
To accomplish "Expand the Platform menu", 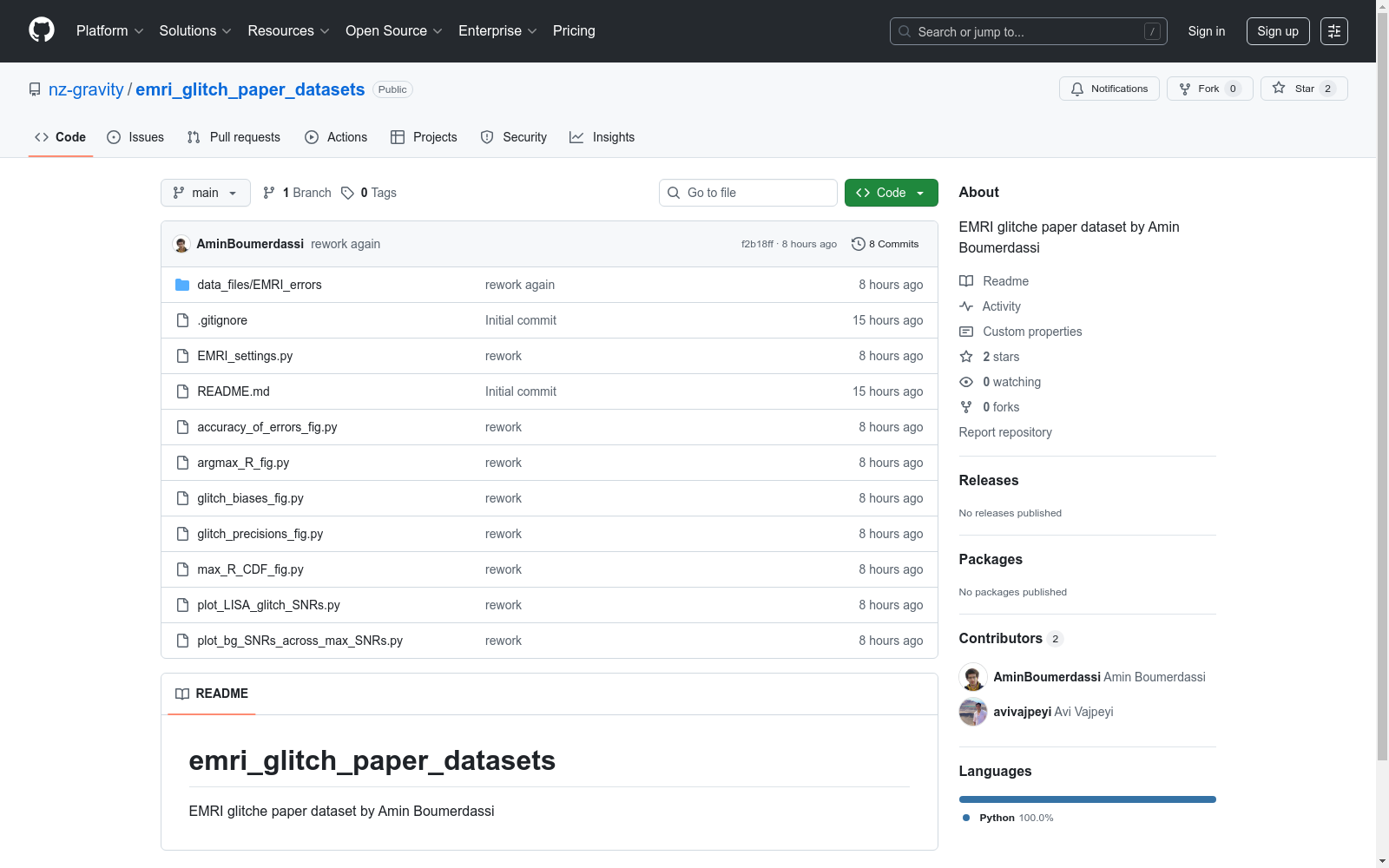I will [110, 31].
